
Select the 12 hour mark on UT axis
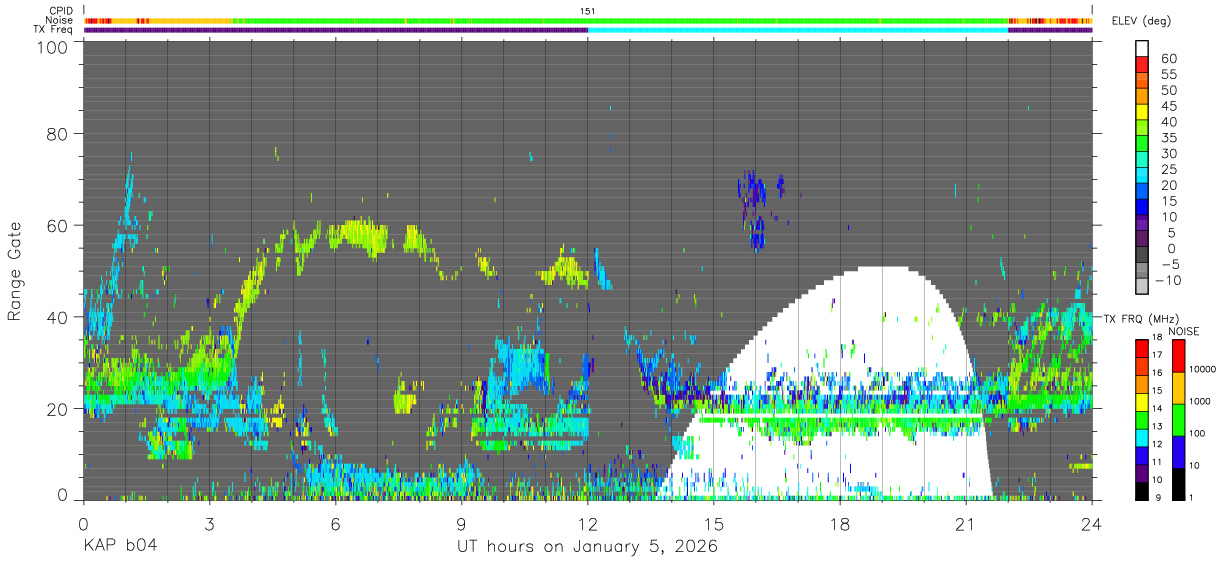click(587, 523)
